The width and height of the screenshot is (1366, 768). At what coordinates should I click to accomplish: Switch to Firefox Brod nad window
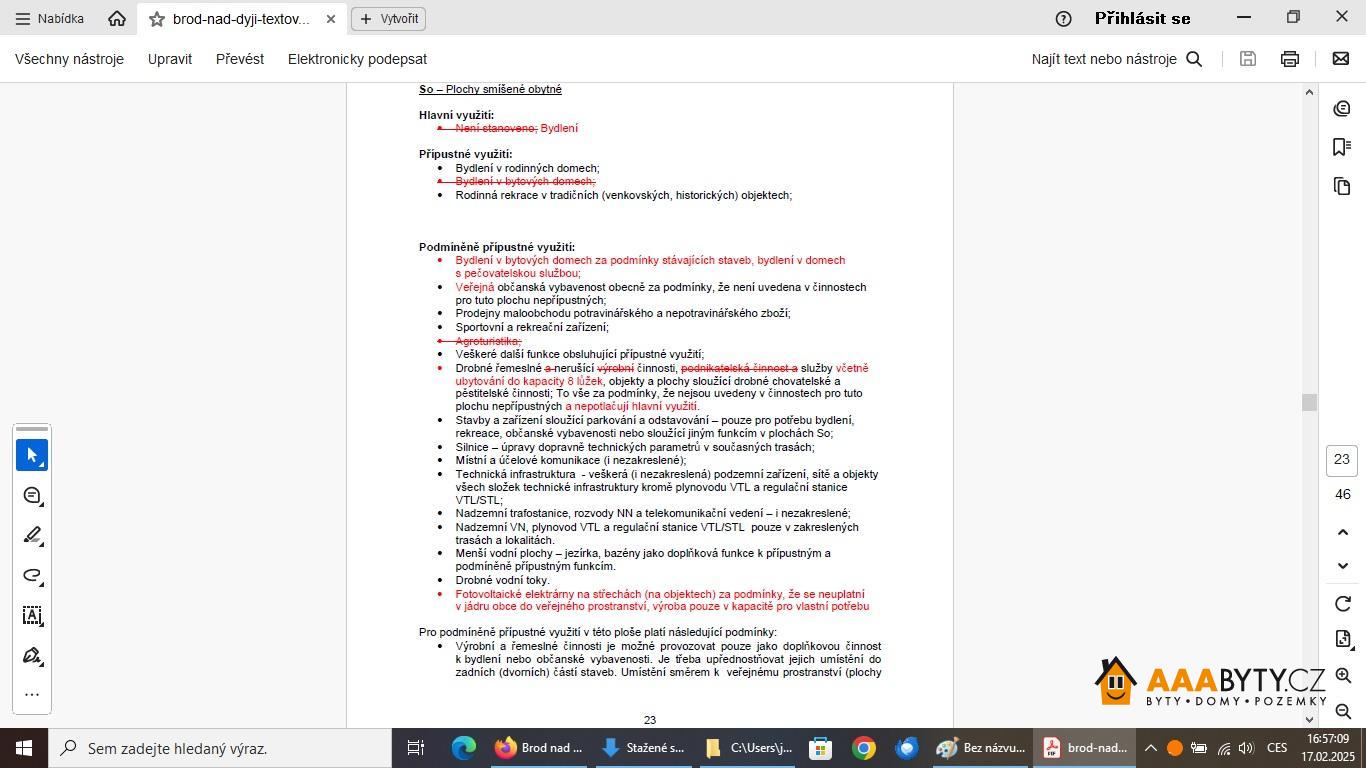click(539, 748)
